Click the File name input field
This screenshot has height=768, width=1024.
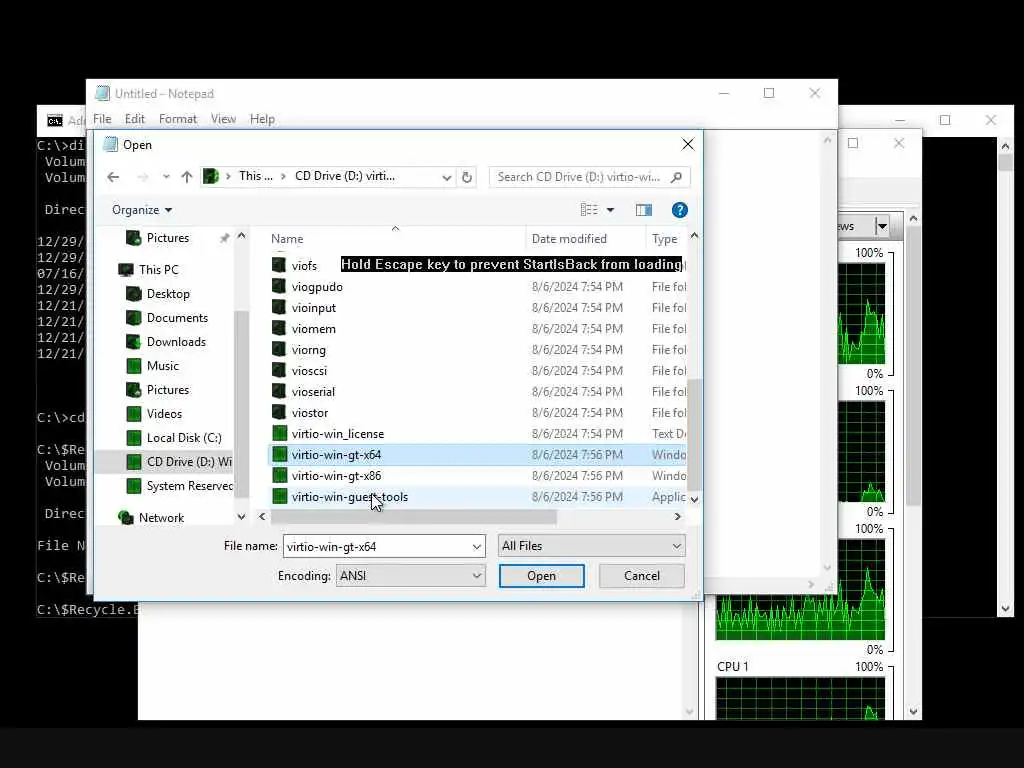[377, 547]
